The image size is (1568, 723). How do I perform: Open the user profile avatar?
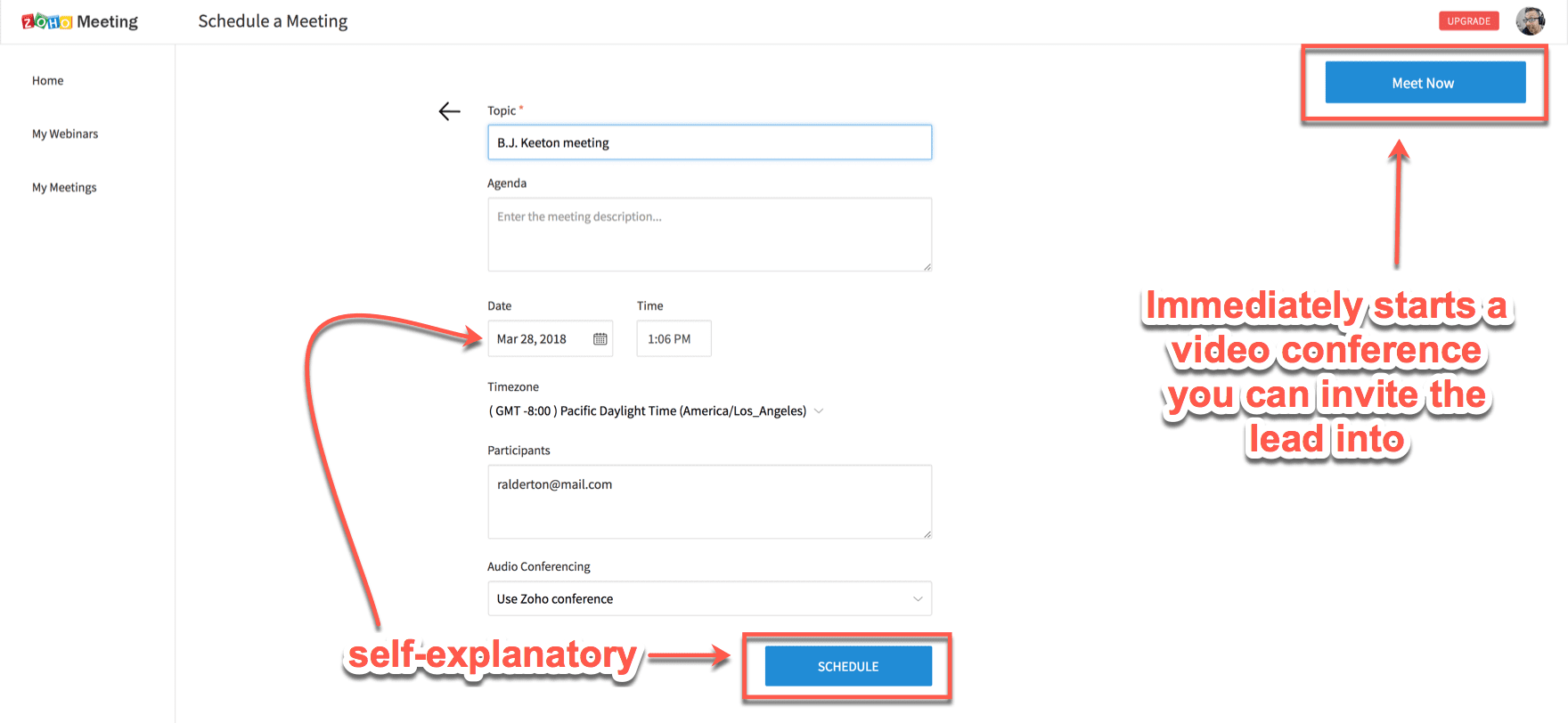click(x=1531, y=20)
